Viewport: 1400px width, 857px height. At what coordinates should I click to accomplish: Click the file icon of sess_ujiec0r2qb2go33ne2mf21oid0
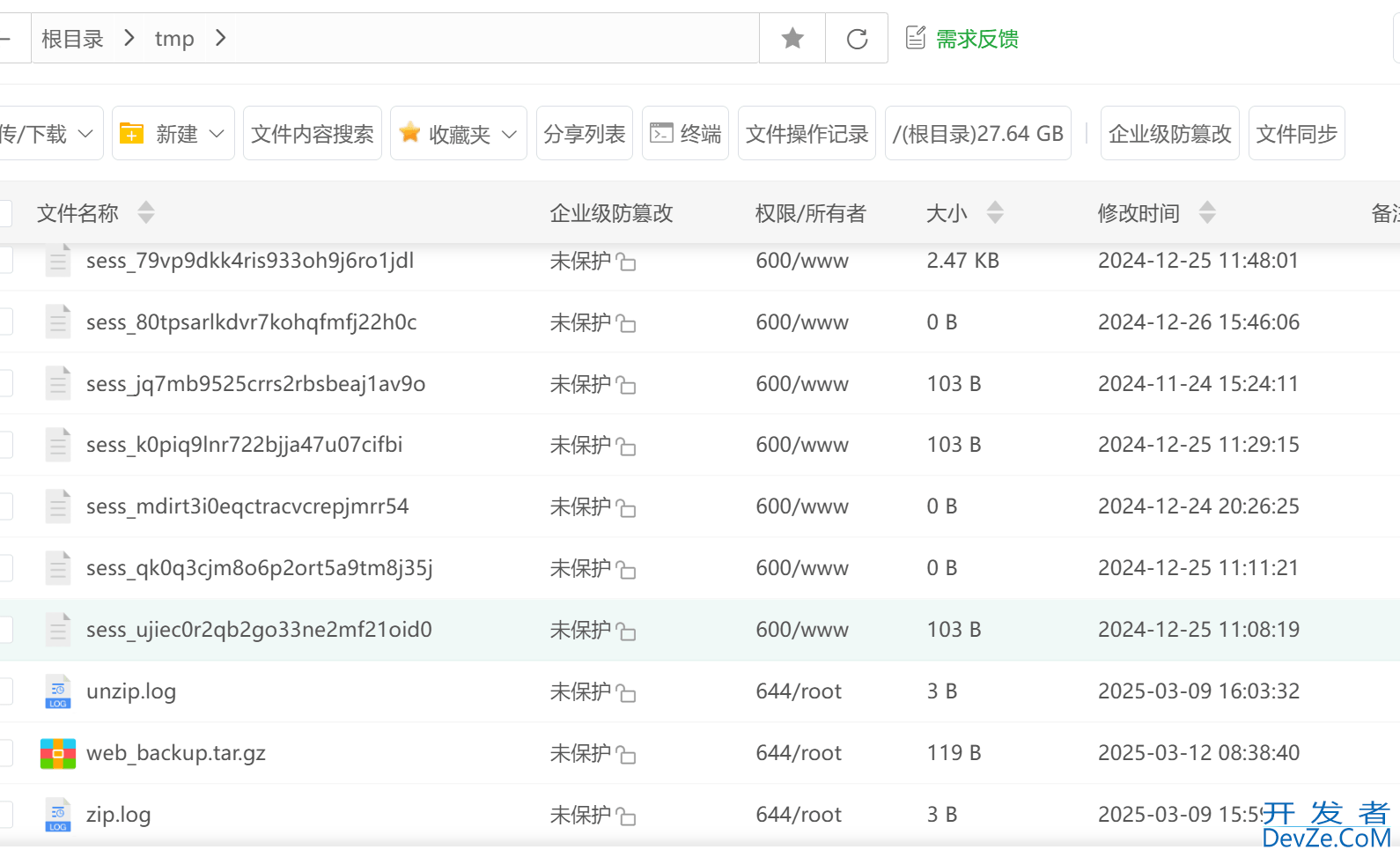(x=58, y=629)
